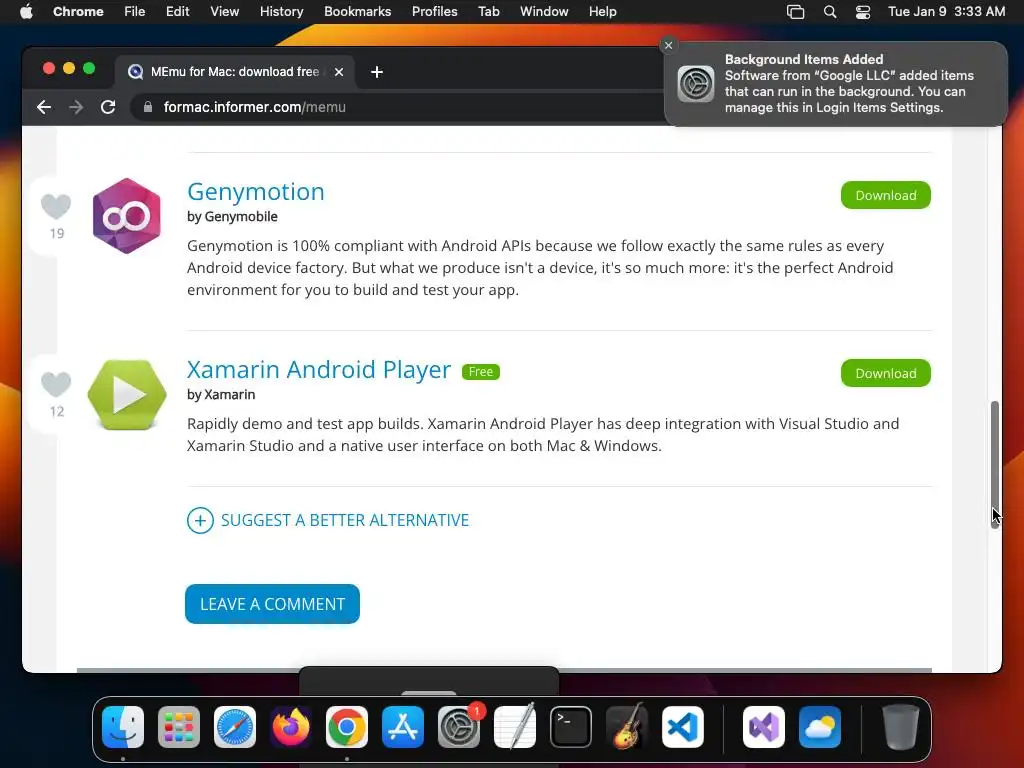The image size is (1024, 768).
Task: Open the Bookmarks menu
Action: click(358, 12)
